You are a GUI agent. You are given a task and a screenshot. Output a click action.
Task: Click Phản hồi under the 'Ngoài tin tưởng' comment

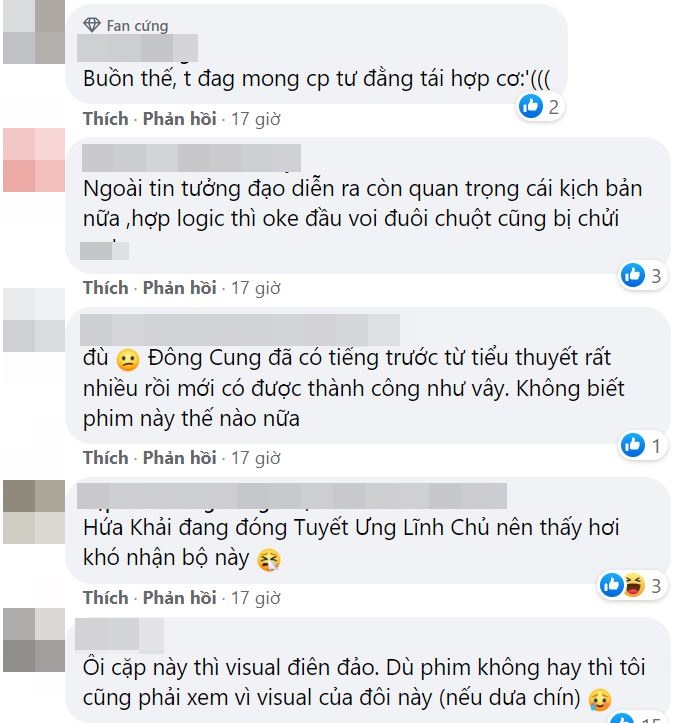[179, 288]
